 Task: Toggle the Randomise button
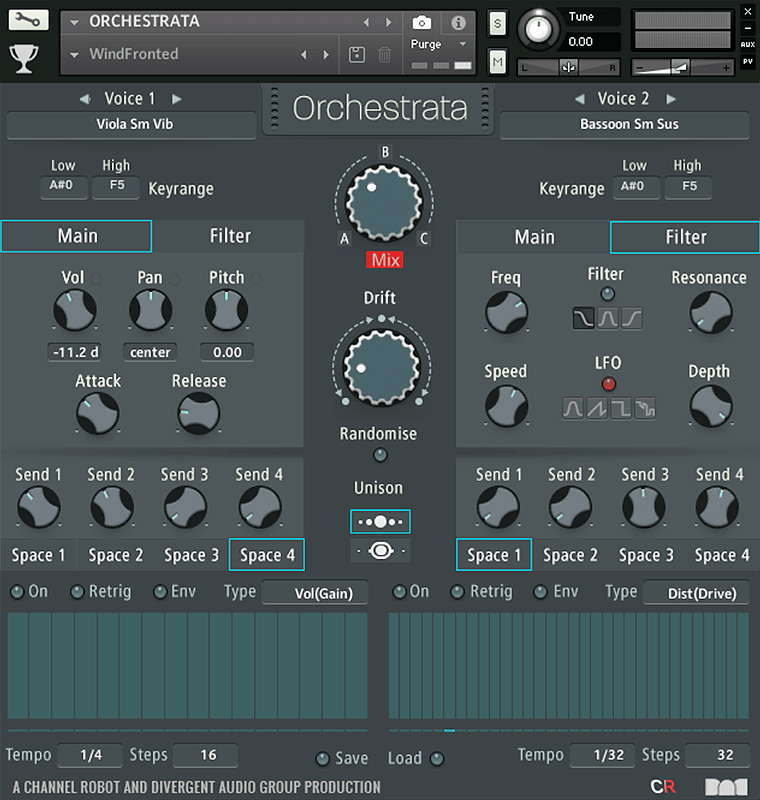379,456
